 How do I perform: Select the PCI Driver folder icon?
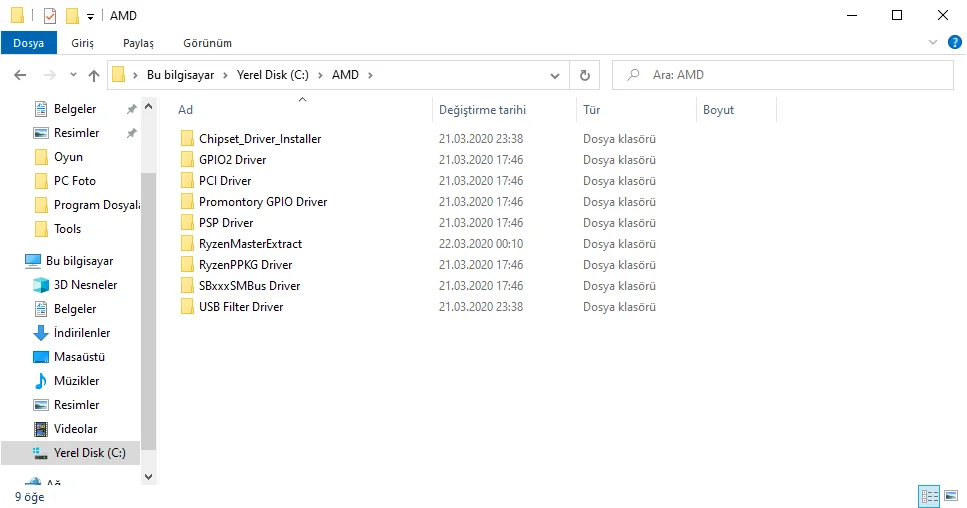[187, 181]
